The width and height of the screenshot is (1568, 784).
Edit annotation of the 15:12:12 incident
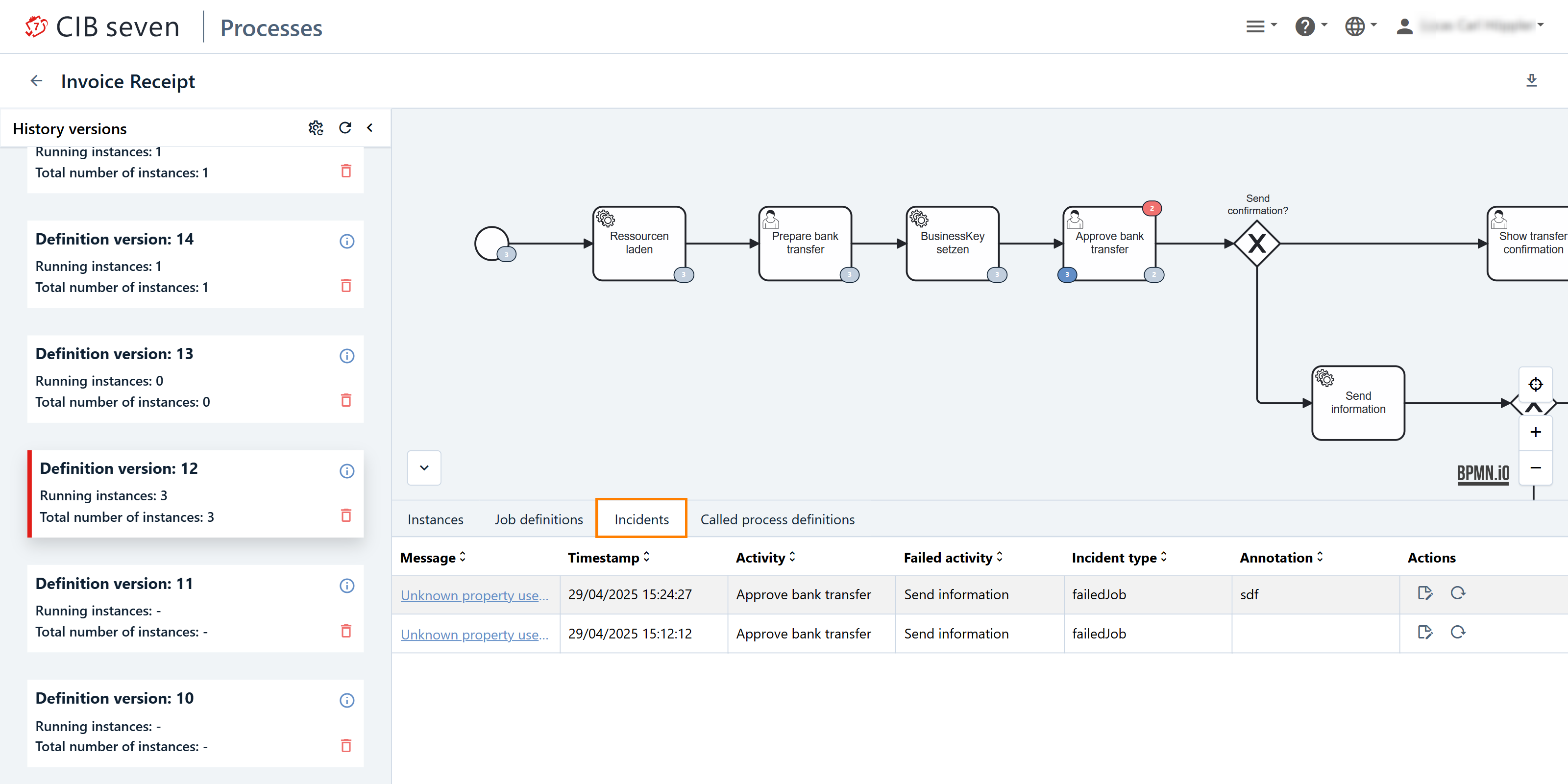(1424, 633)
